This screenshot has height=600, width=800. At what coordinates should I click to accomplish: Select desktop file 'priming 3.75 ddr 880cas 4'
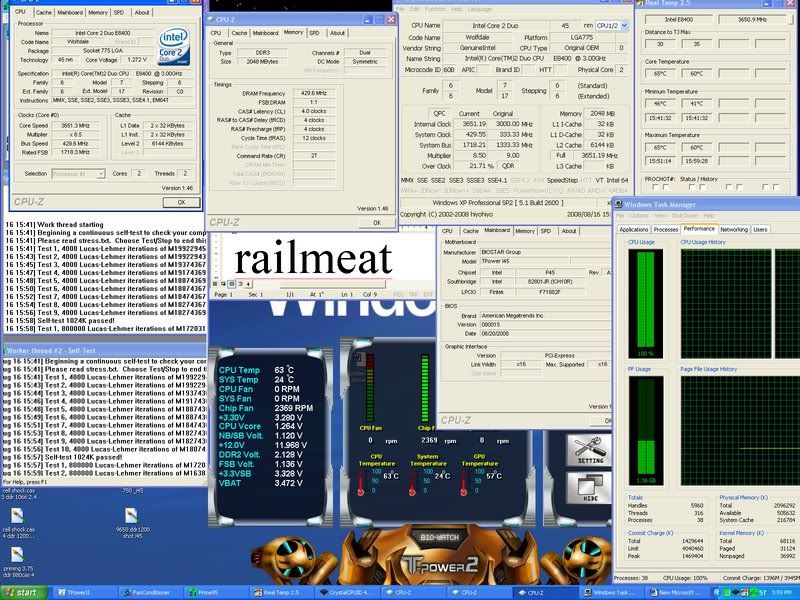pos(18,563)
